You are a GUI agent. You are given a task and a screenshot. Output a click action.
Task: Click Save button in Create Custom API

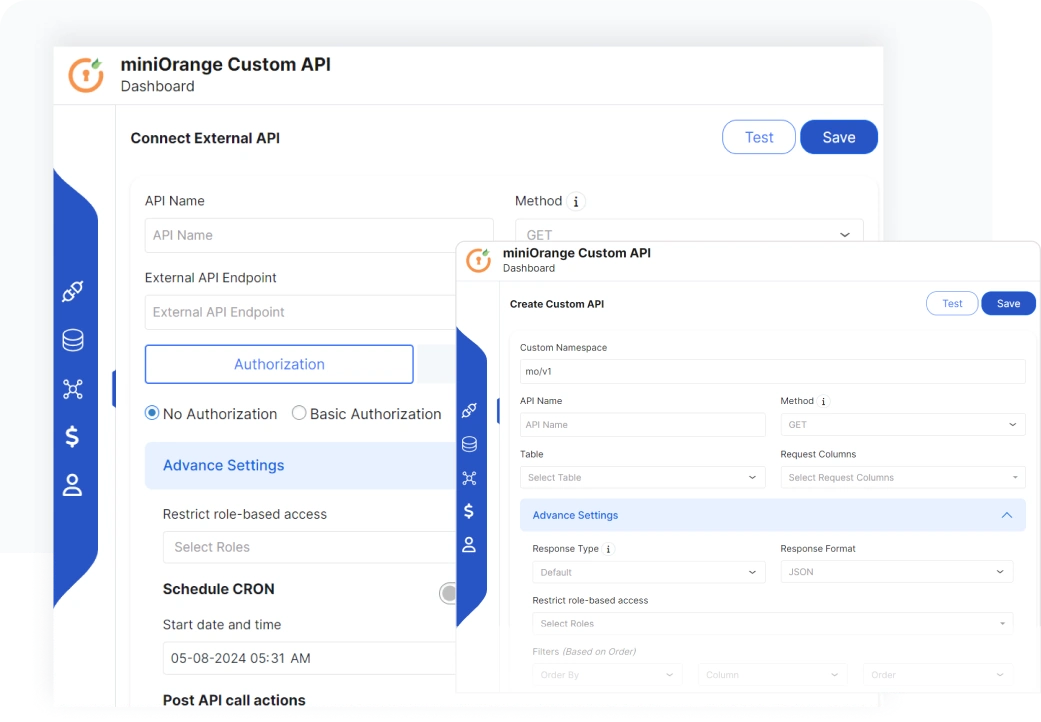coord(1008,303)
